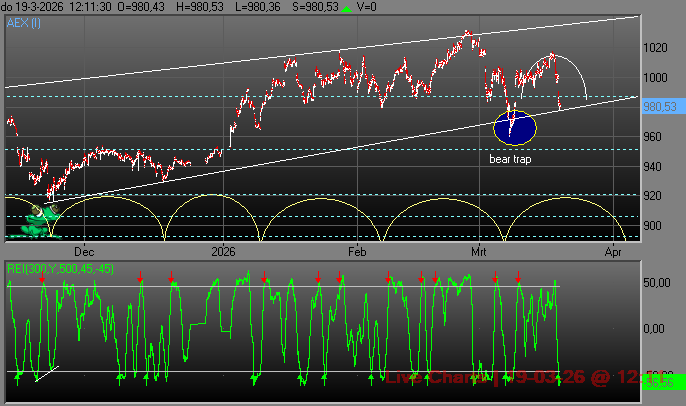686x406 pixels.
Task: Click the Mrt label on date axis
Action: (x=479, y=252)
